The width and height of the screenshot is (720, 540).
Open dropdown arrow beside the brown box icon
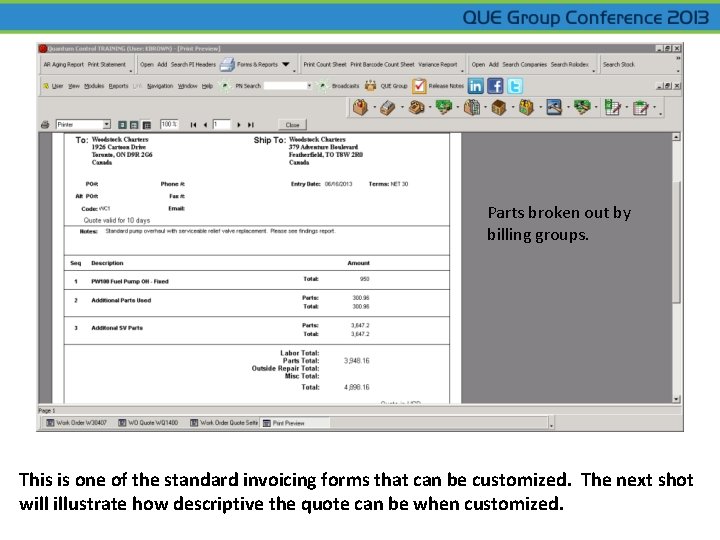tap(513, 108)
